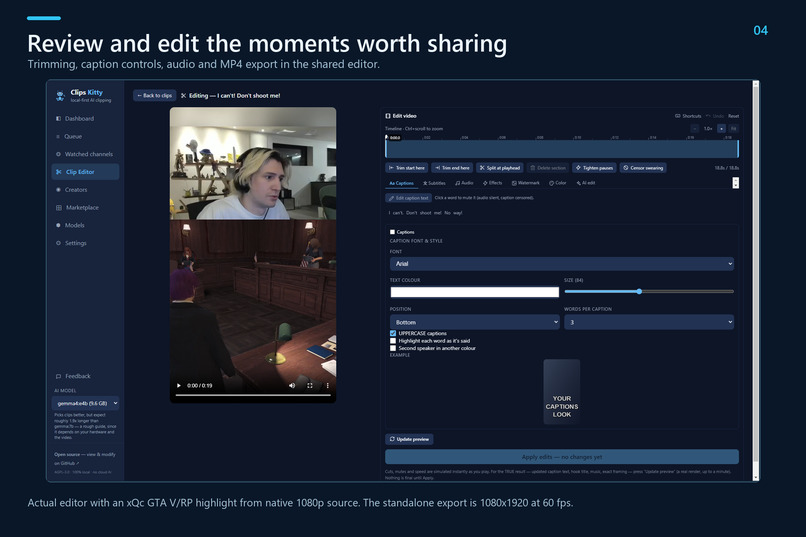The image size is (806, 537).
Task: Switch to the Effects tab
Action: coord(492,183)
